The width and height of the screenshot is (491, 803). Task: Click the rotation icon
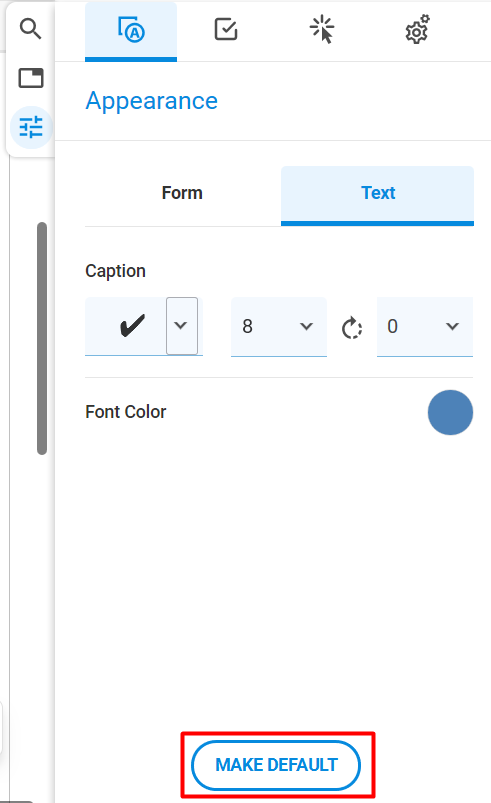(x=352, y=328)
